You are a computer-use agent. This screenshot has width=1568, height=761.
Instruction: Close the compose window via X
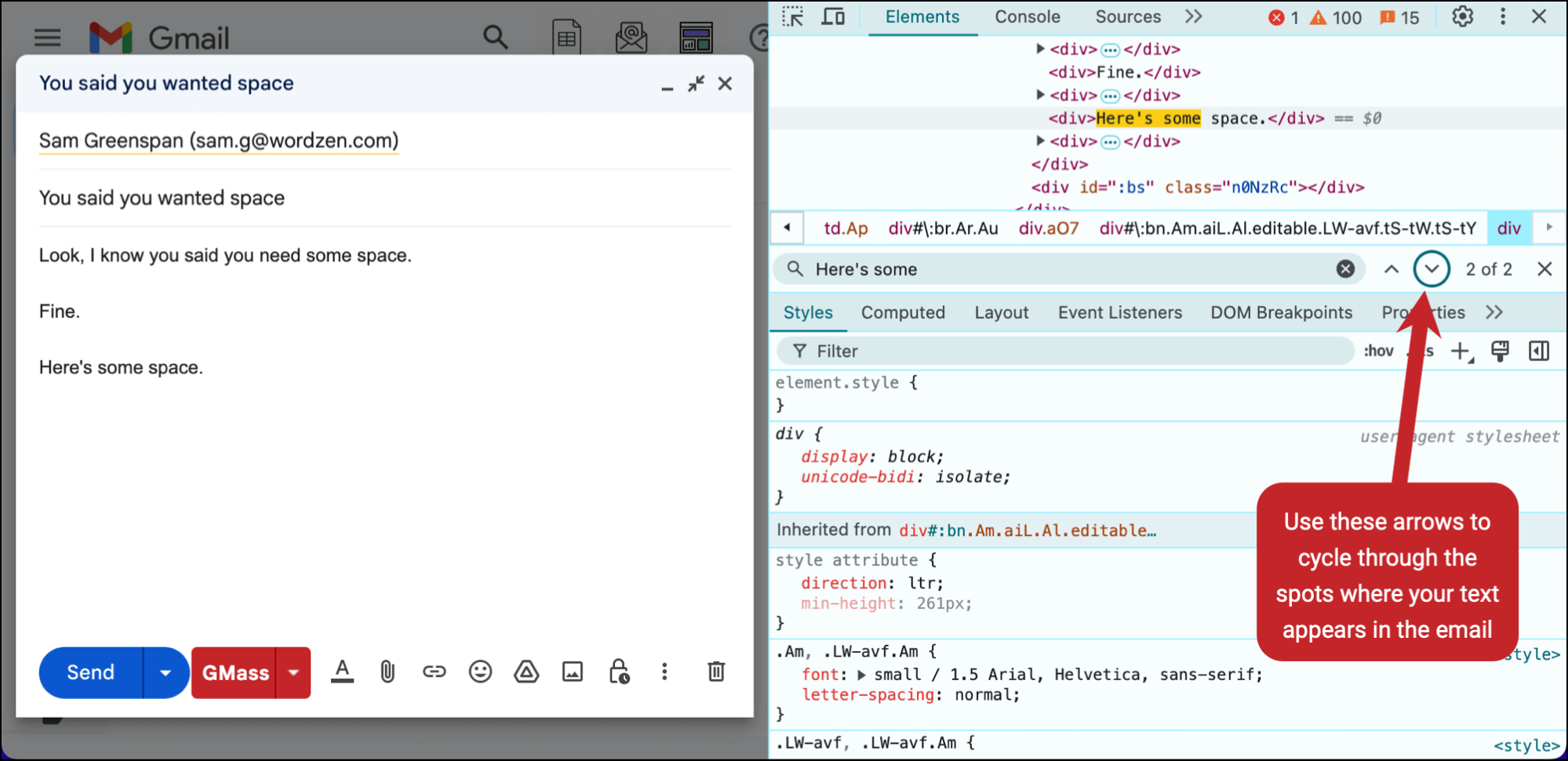[725, 83]
